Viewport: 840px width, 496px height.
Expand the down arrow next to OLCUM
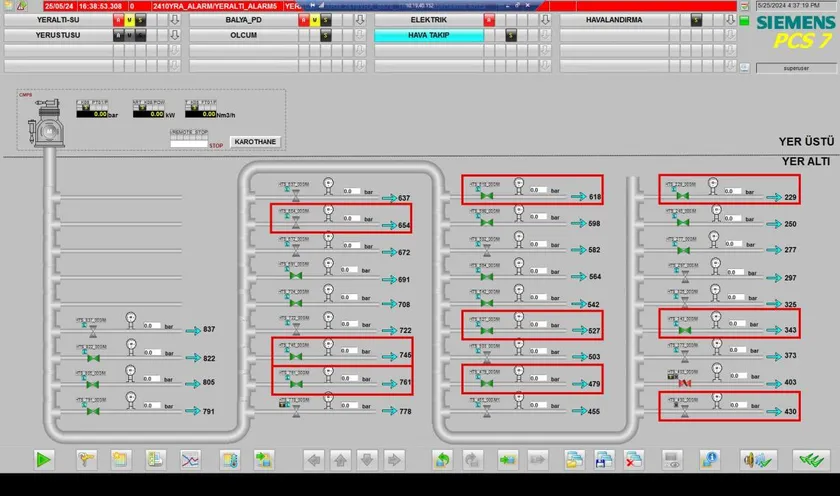pos(360,36)
